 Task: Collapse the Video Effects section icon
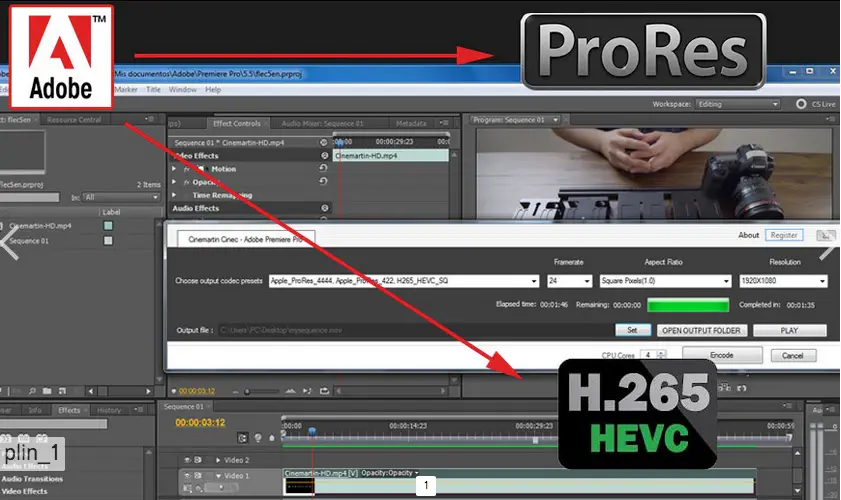tap(324, 155)
